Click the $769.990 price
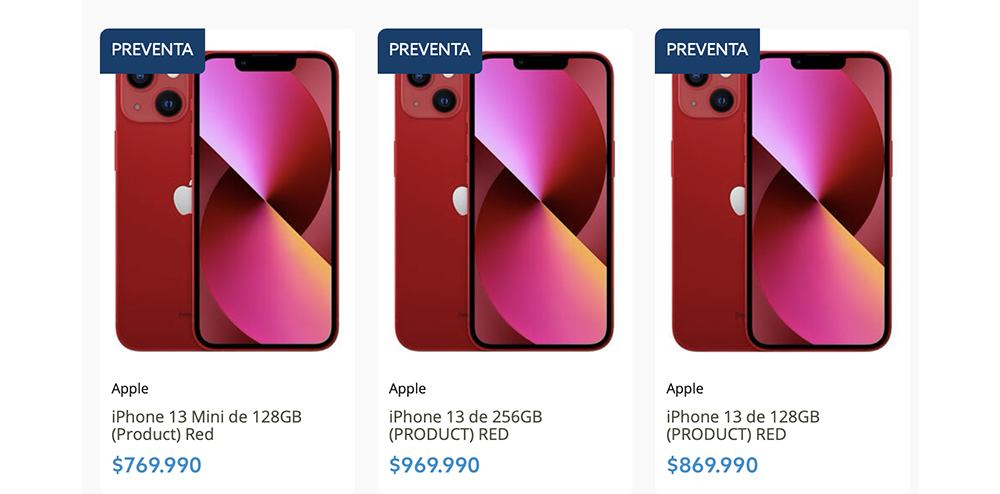 [x=157, y=465]
